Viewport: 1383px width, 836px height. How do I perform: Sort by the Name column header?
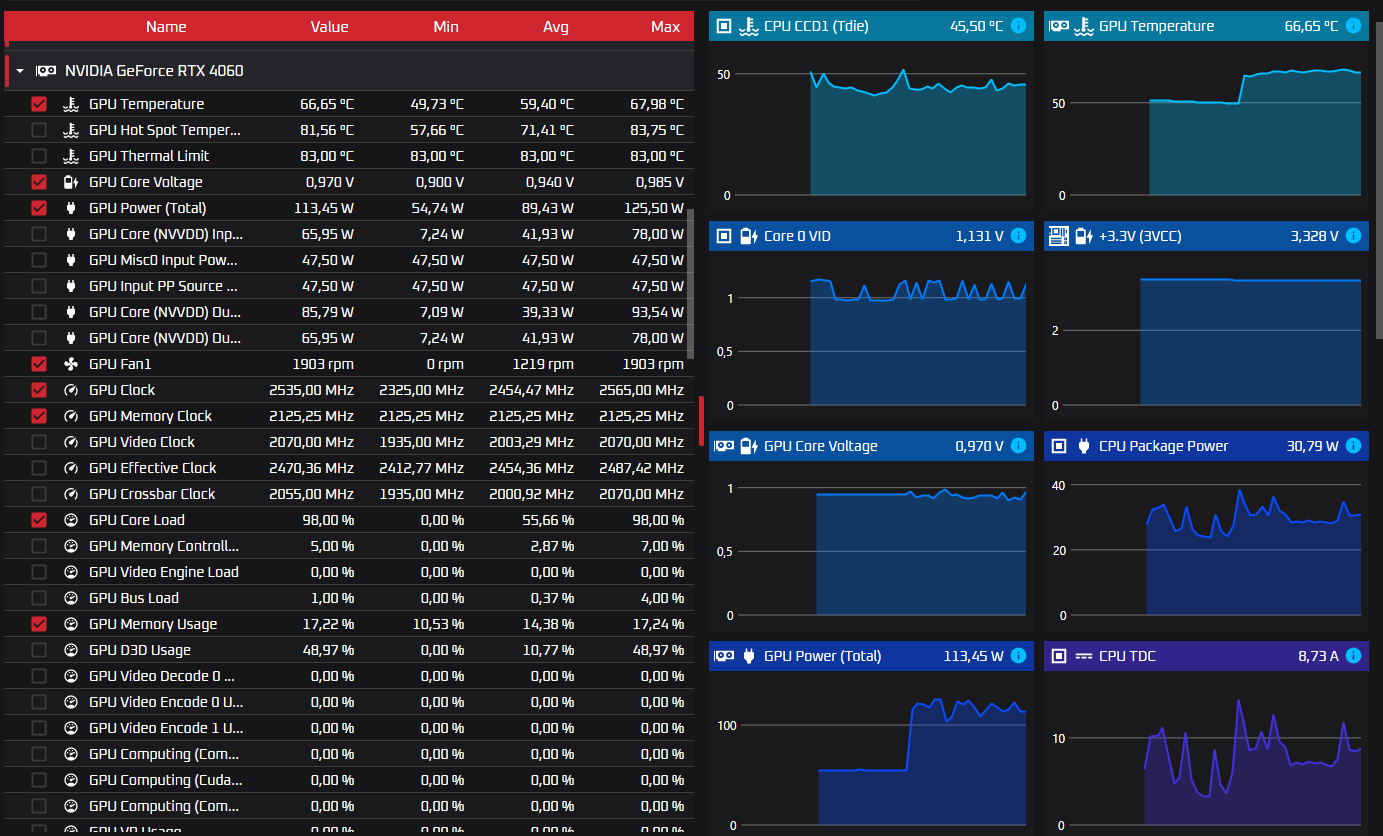click(166, 27)
